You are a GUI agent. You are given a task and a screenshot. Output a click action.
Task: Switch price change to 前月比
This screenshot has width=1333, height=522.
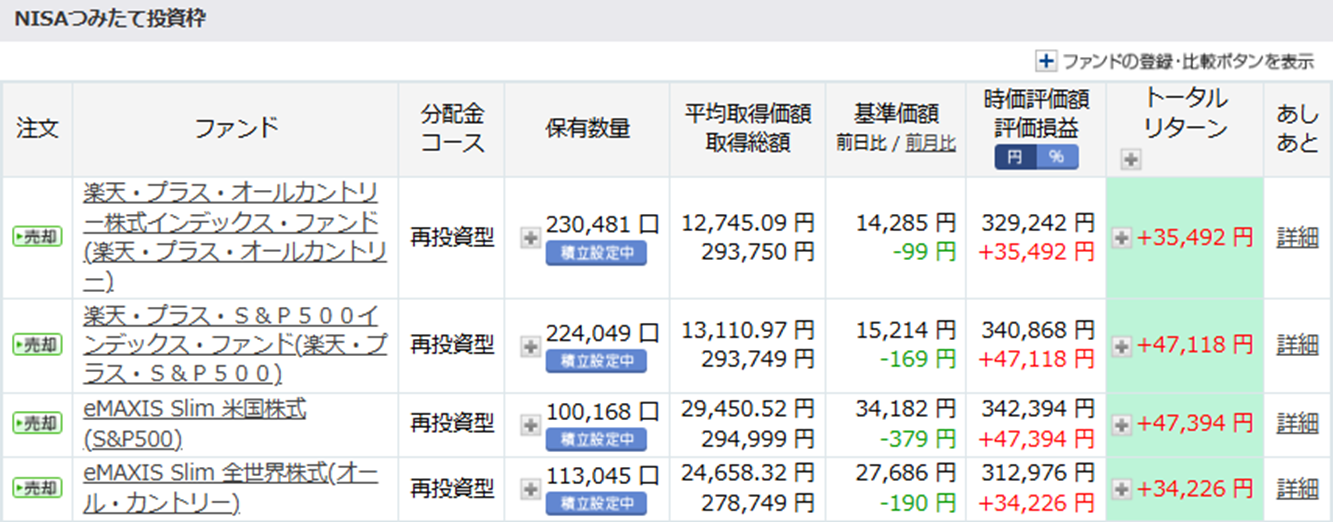pyautogui.click(x=930, y=143)
